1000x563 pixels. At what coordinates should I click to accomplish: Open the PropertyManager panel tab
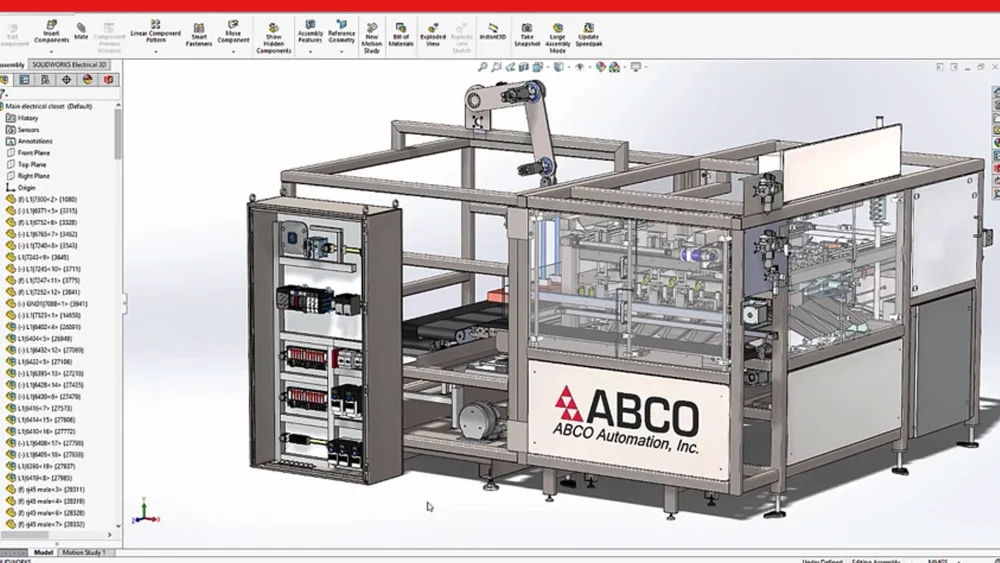click(24, 80)
